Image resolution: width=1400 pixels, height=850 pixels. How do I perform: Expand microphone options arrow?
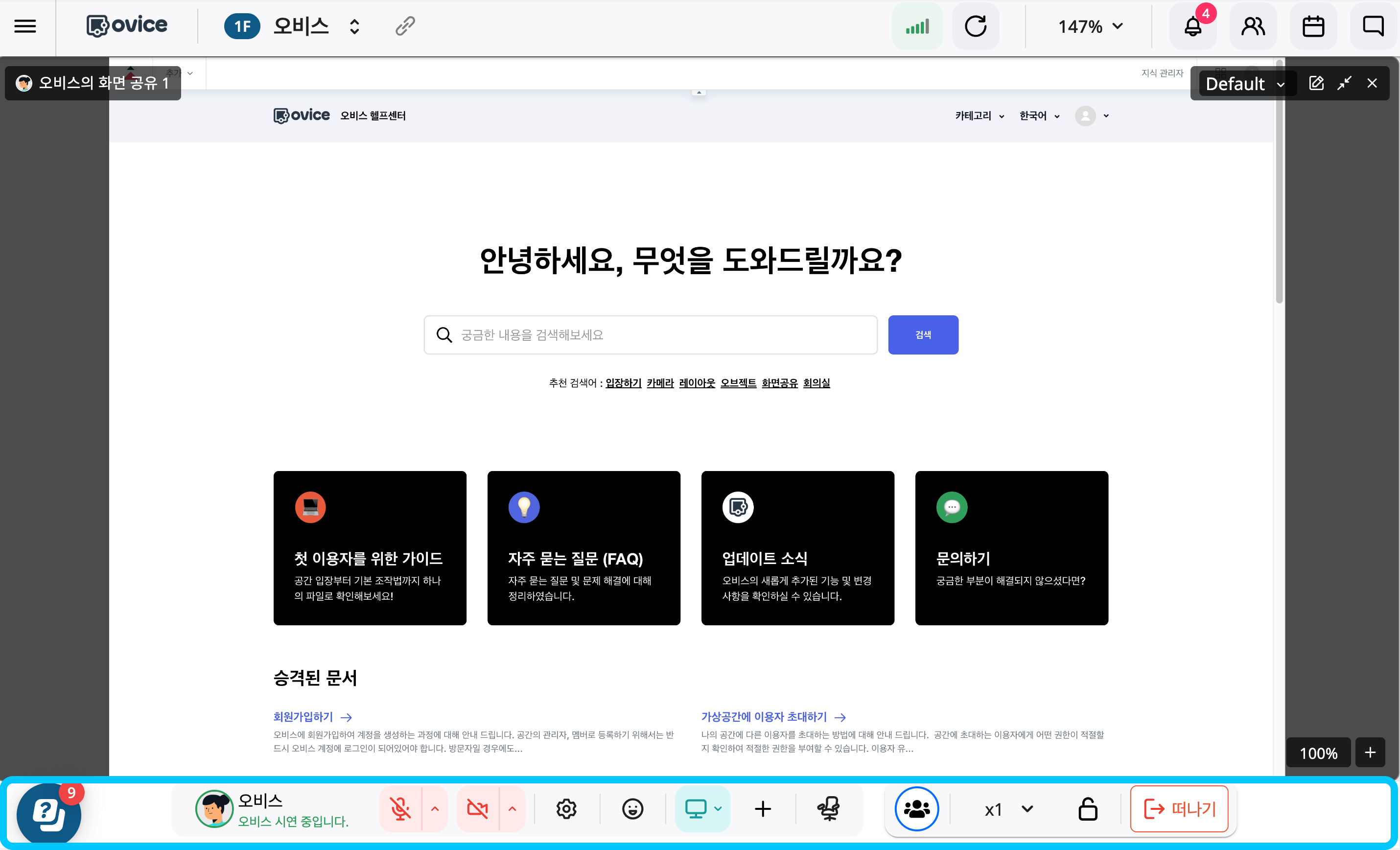435,808
